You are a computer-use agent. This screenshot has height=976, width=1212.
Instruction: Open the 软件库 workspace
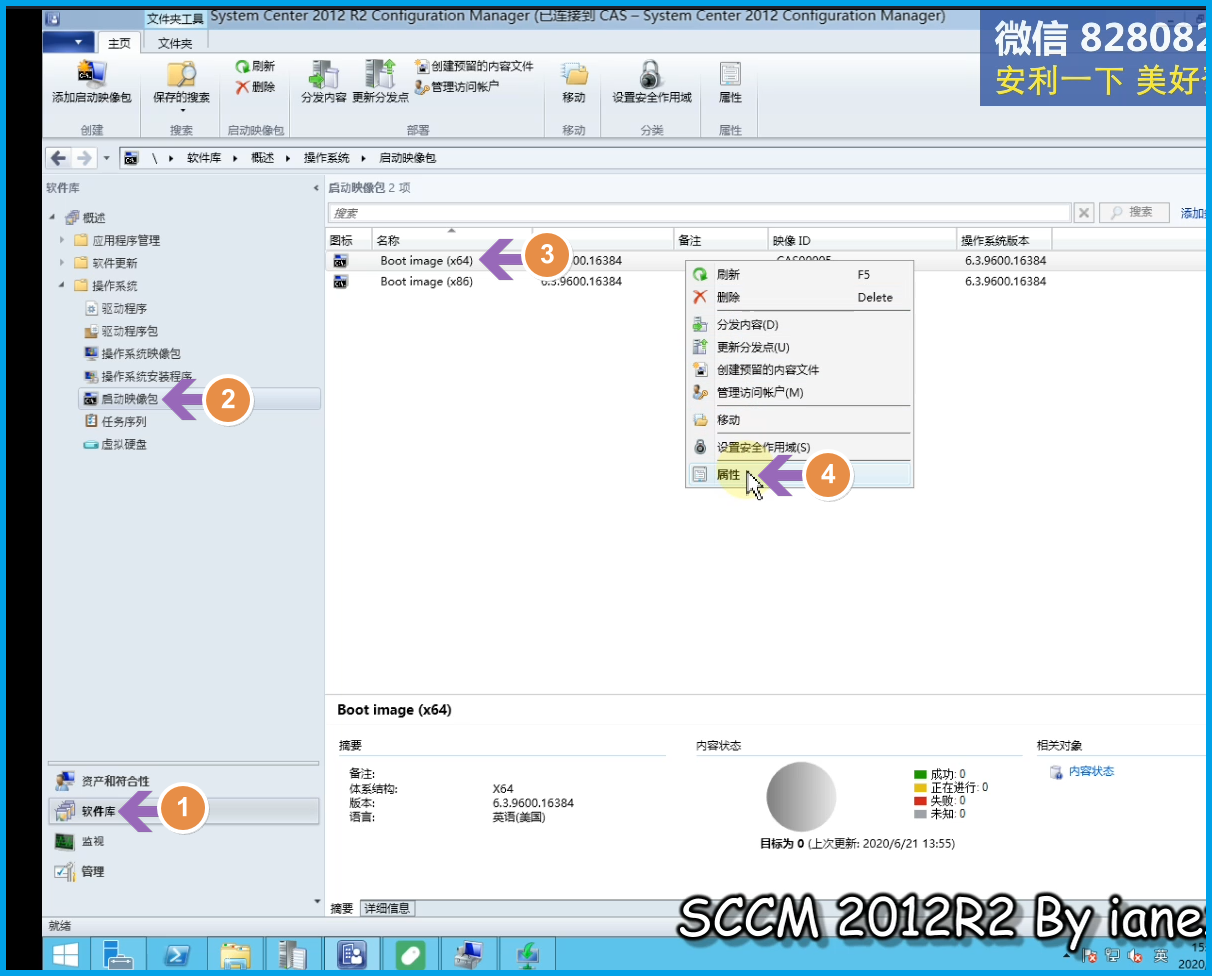click(185, 811)
